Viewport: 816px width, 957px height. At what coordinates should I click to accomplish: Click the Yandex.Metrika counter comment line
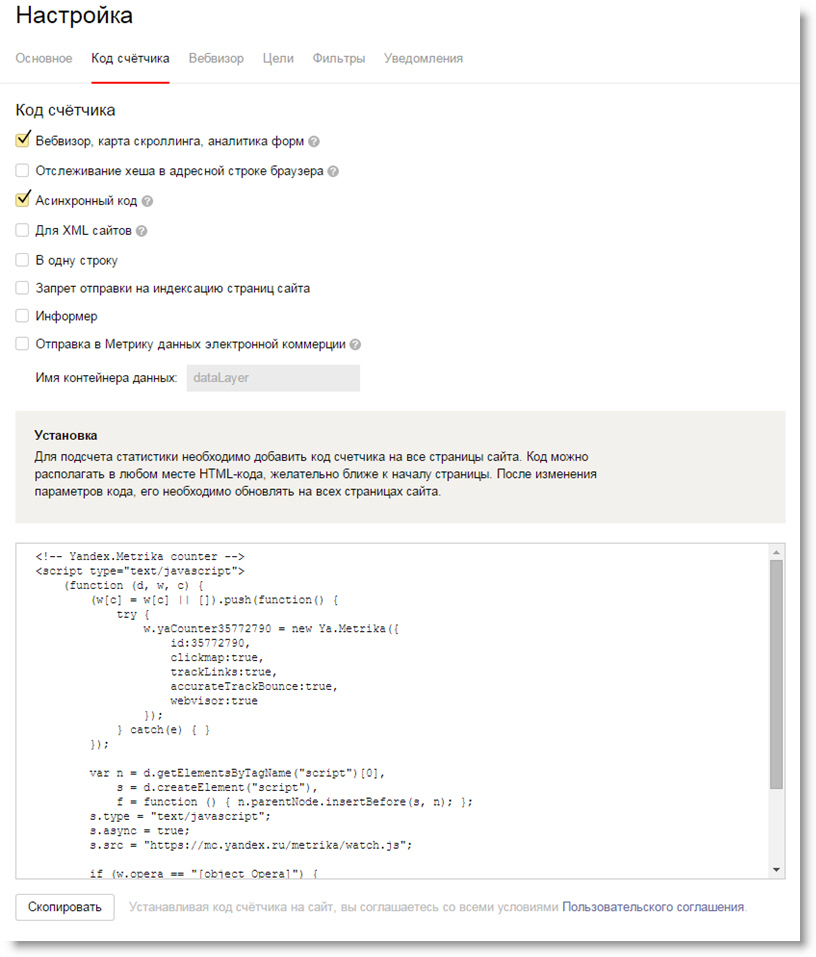140,557
